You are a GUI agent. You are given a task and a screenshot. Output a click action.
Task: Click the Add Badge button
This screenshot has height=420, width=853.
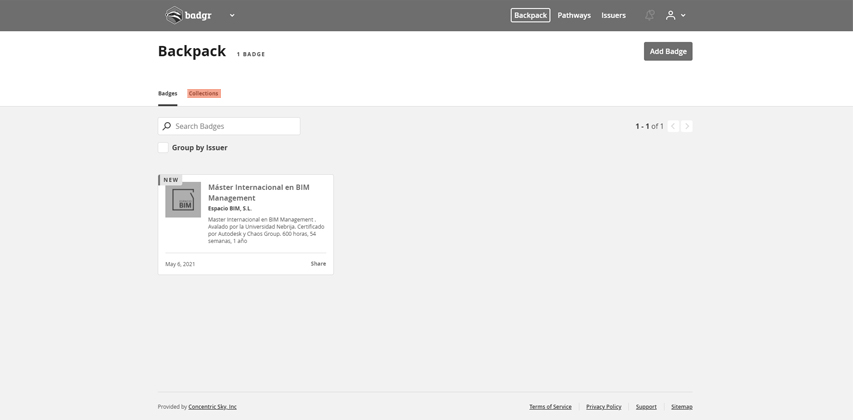point(668,51)
